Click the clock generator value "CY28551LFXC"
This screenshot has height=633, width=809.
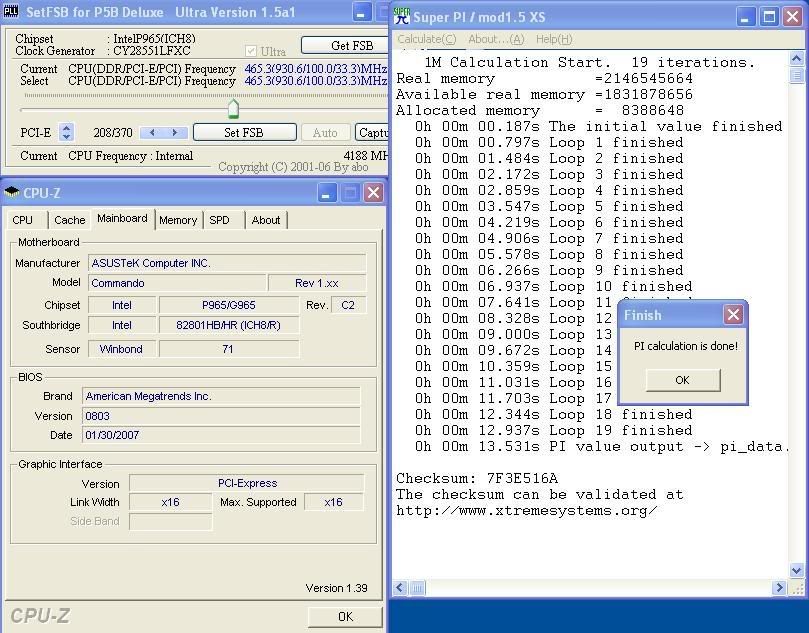point(152,51)
